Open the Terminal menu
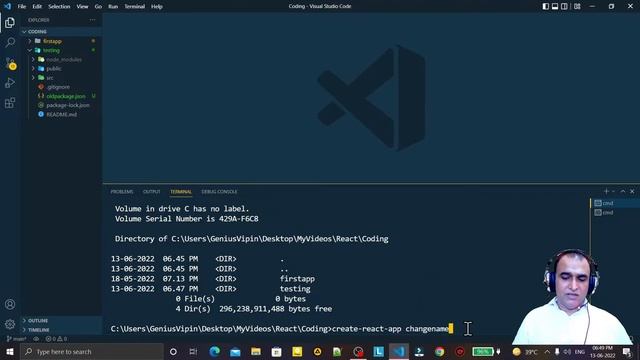The height and width of the screenshot is (360, 640). click(135, 7)
